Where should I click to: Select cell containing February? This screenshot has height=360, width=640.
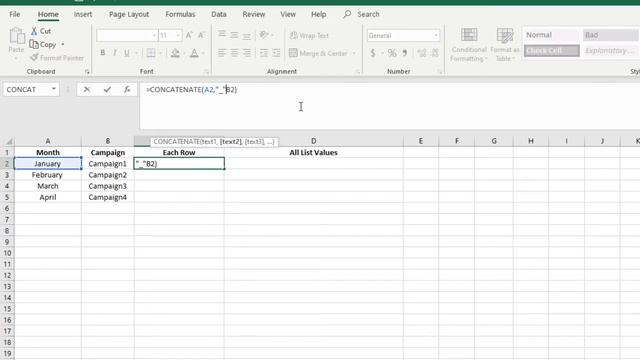[x=47, y=175]
